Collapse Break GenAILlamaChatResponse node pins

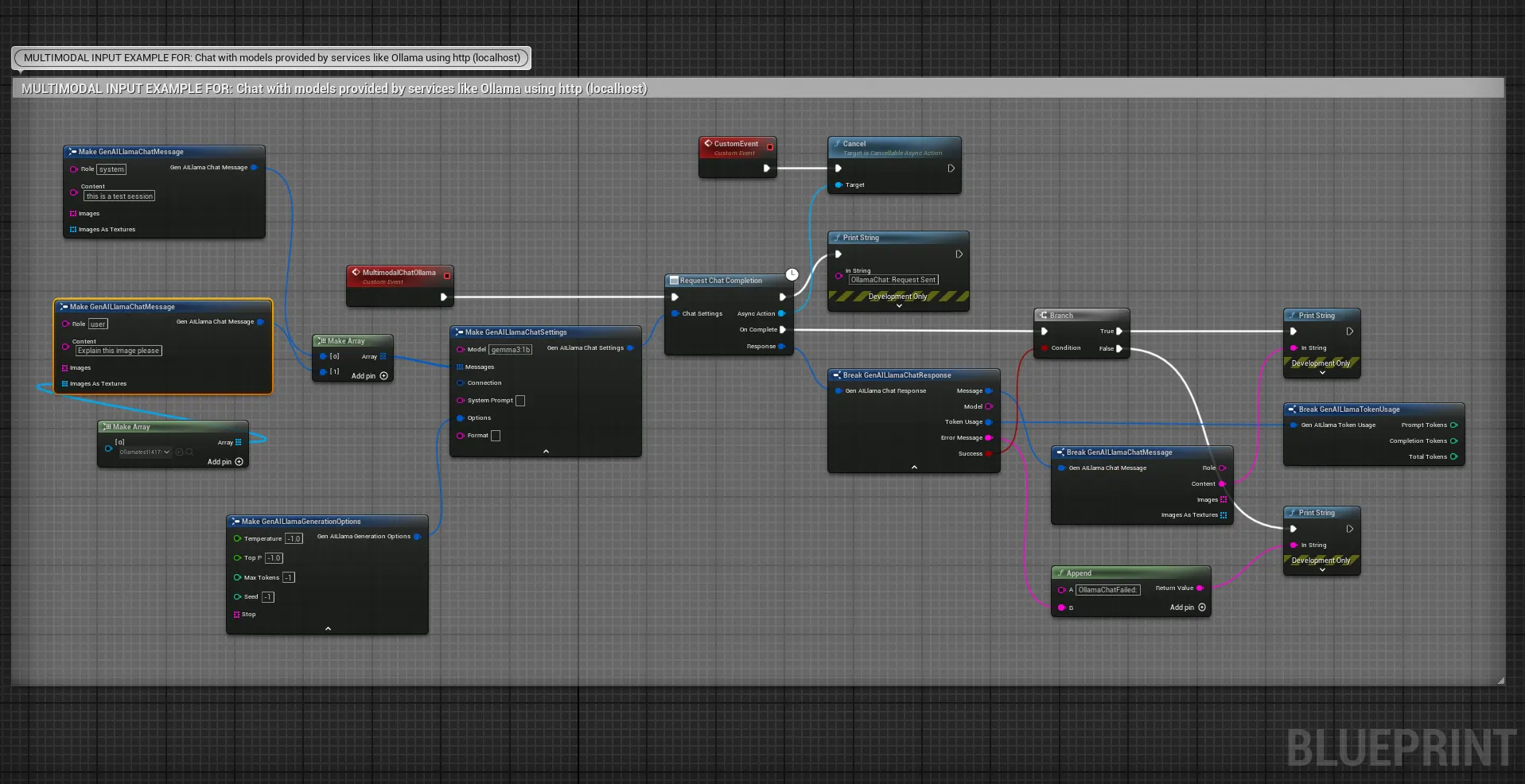pos(914,468)
